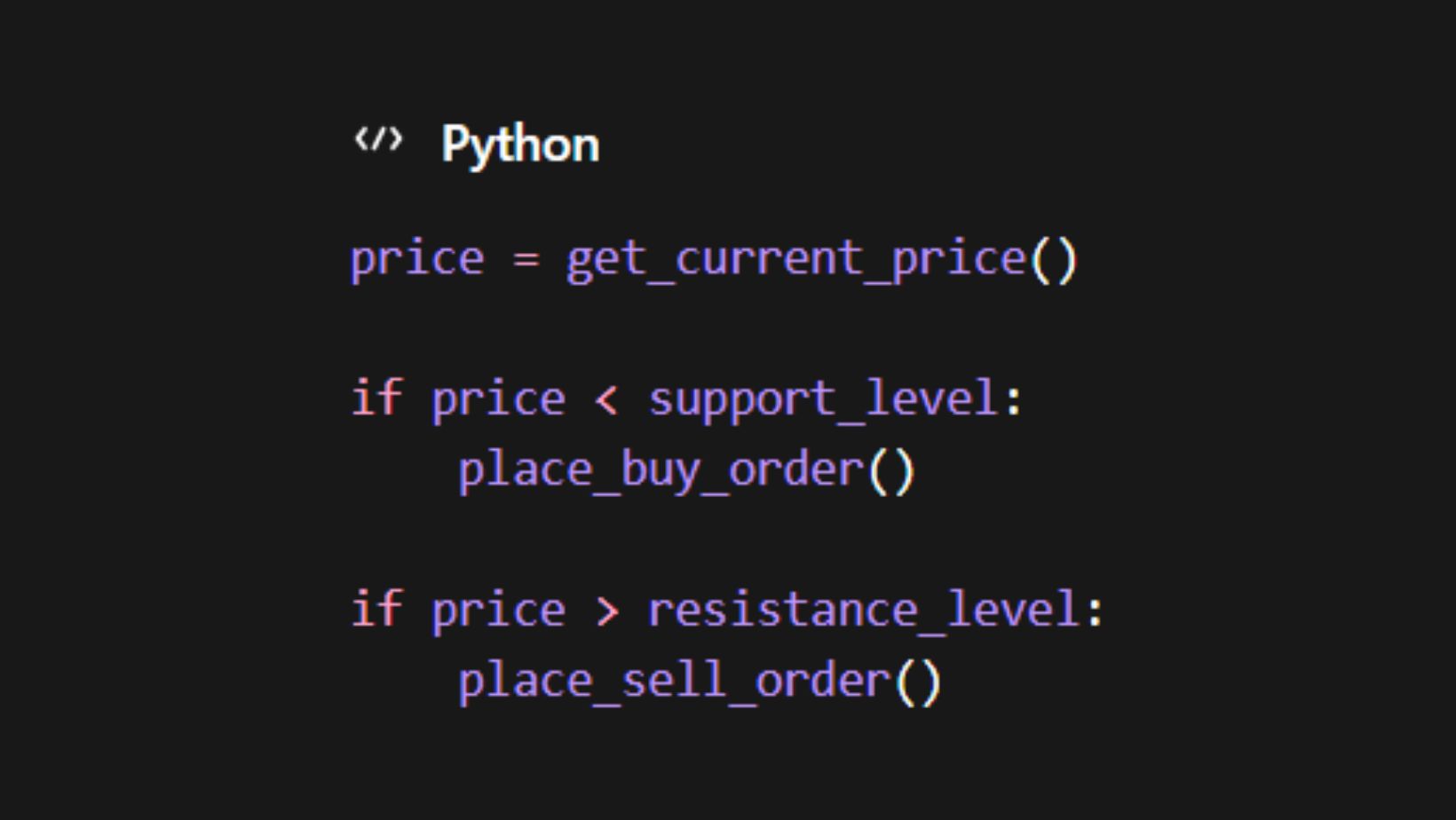Click the greater-than operator
This screenshot has height=820, width=1456.
607,611
